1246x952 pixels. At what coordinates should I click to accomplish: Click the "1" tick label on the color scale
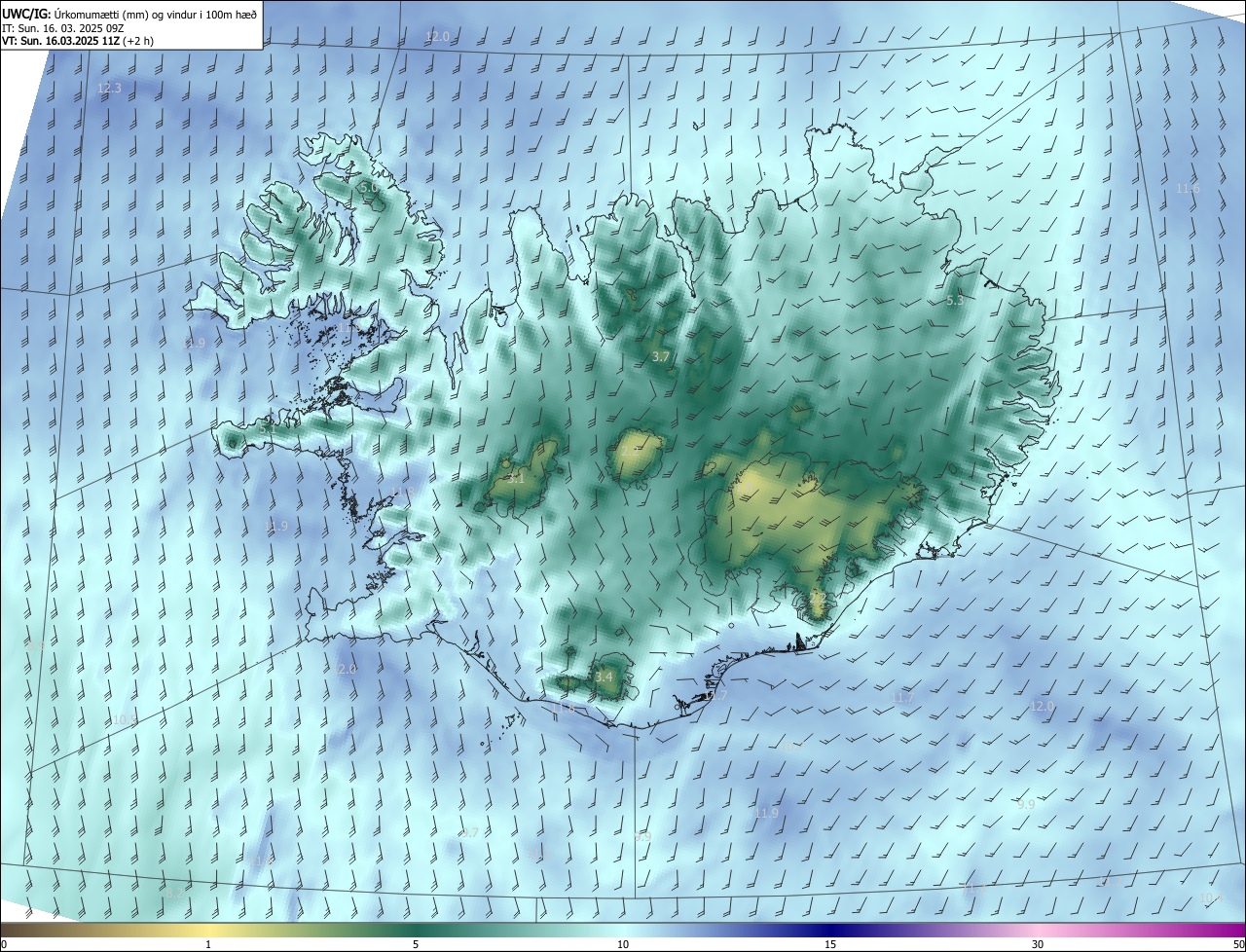click(x=208, y=944)
